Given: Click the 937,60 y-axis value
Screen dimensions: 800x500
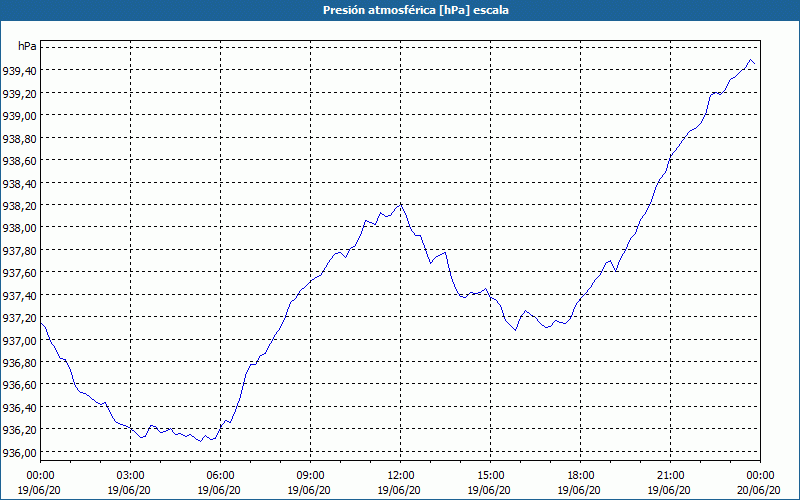Looking at the screenshot, I should pos(19,273).
